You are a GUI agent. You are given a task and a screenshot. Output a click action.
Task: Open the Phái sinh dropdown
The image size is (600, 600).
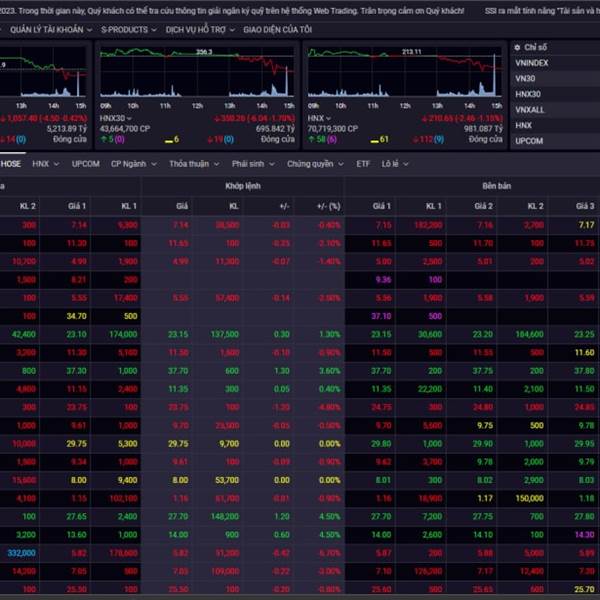(x=253, y=164)
